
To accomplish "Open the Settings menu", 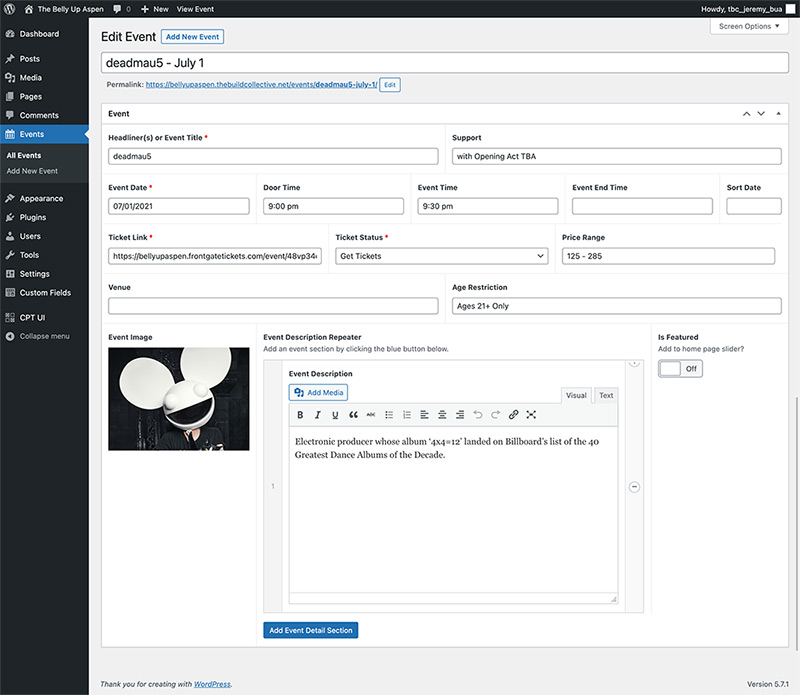I will pos(44,274).
